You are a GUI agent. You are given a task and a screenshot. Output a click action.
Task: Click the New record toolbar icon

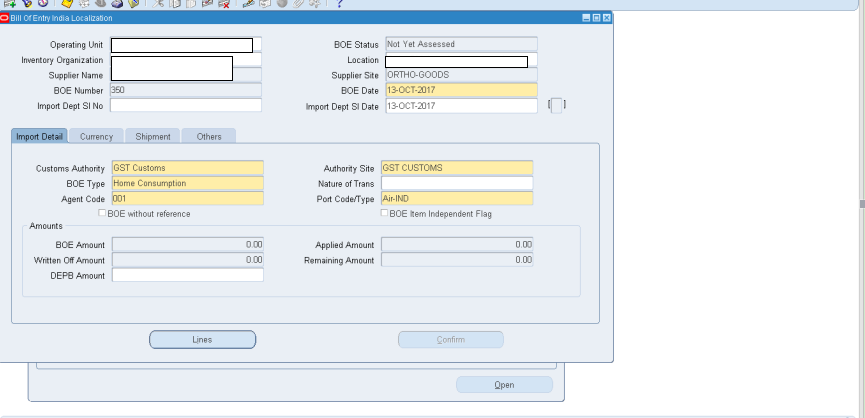9,3
